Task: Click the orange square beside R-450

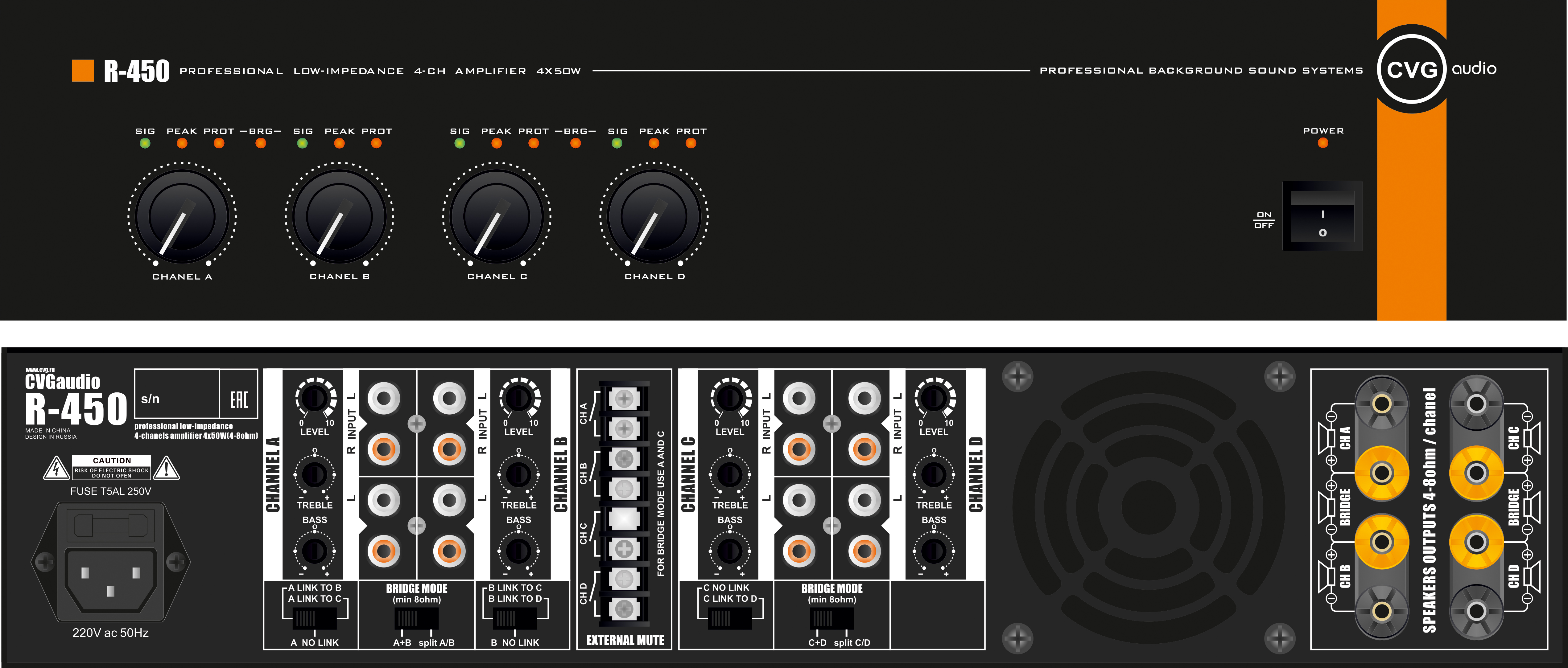Action: coord(83,71)
